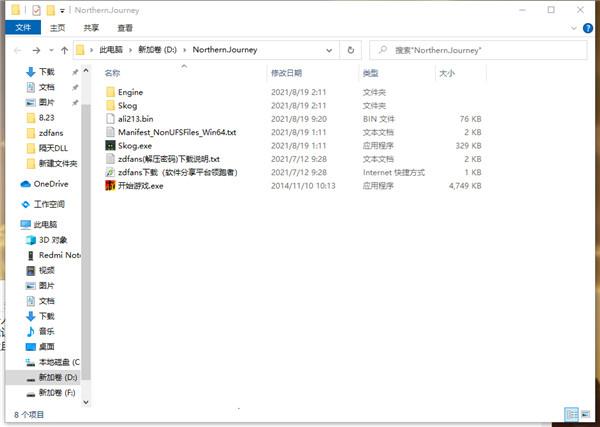Go forward with the right arrow
600x427 pixels.
pyautogui.click(x=36, y=50)
